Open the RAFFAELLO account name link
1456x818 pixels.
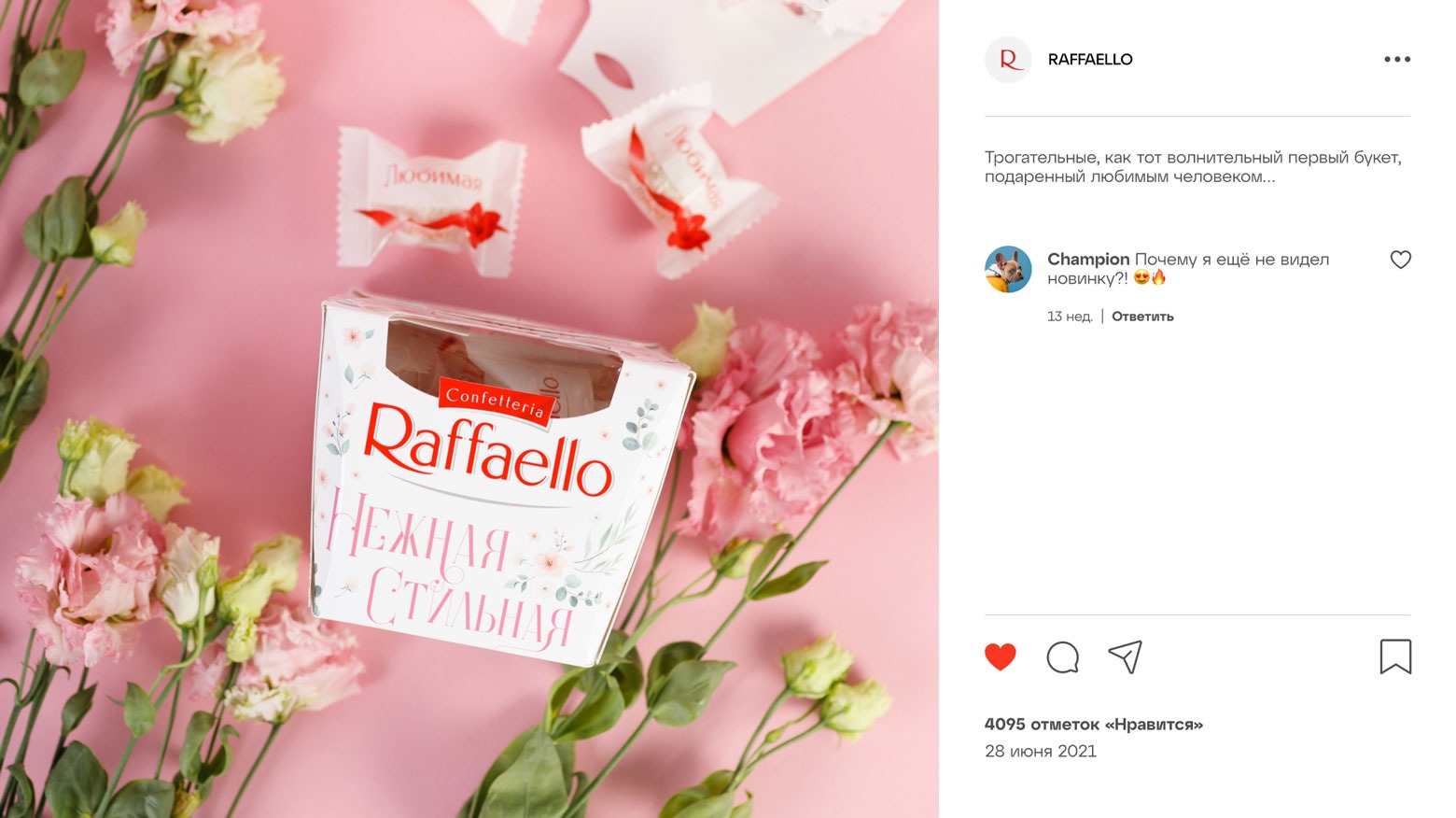tap(1090, 60)
